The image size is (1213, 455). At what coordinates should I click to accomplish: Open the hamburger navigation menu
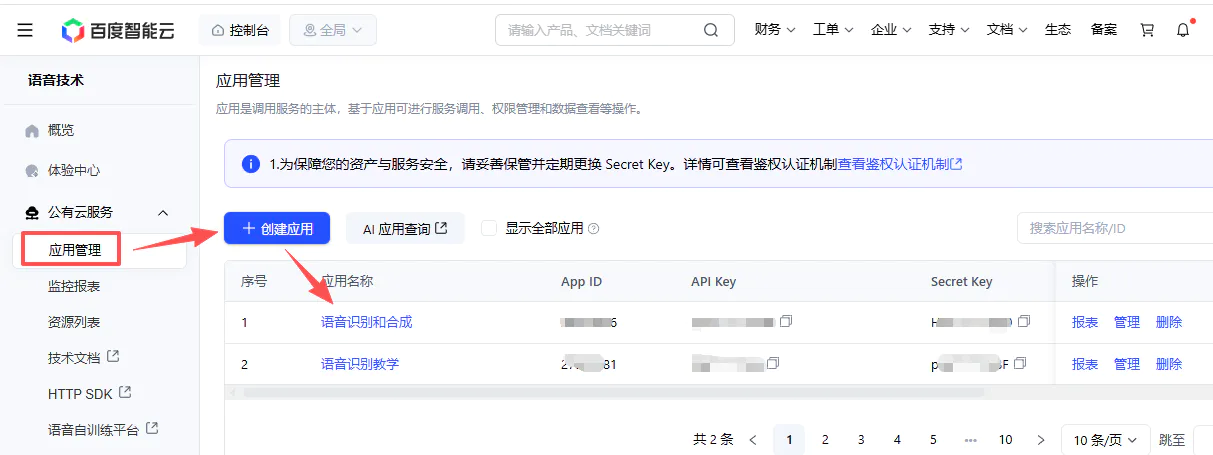(x=25, y=30)
